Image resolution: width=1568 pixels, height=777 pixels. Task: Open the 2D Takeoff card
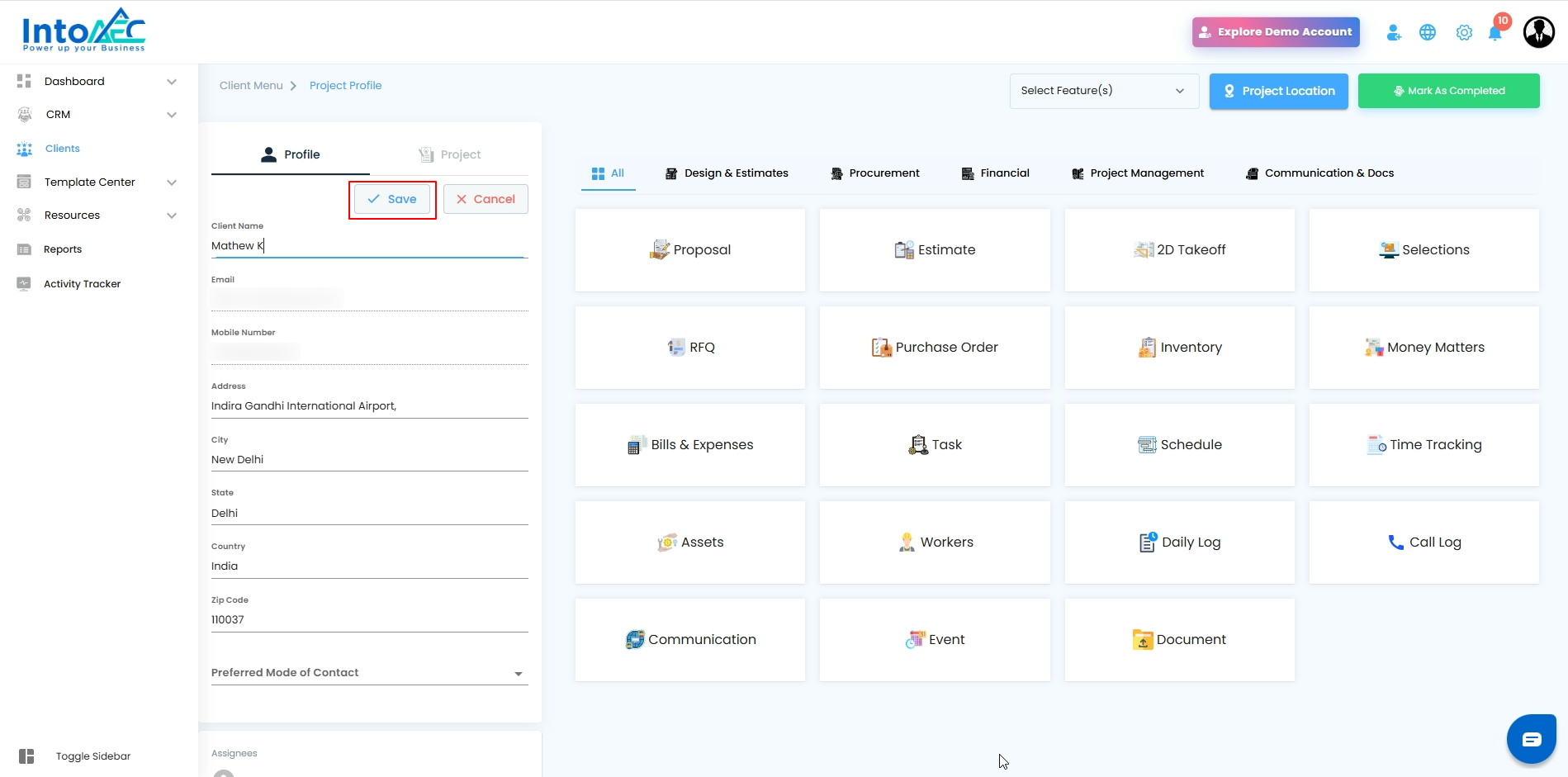point(1180,250)
